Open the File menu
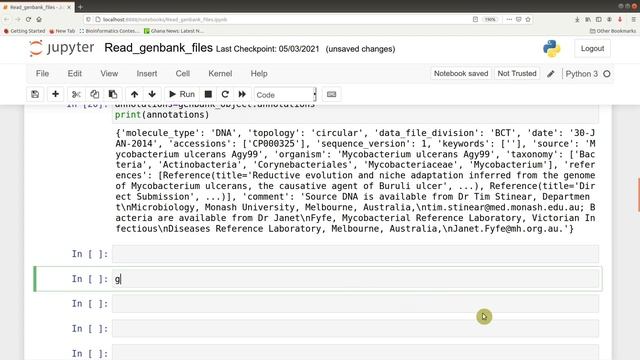 click(x=42, y=73)
